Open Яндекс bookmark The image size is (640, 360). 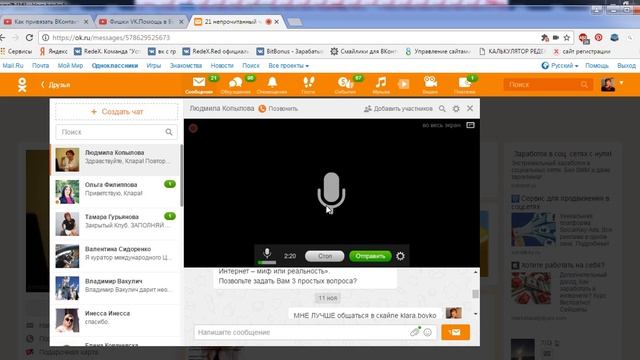pos(53,51)
